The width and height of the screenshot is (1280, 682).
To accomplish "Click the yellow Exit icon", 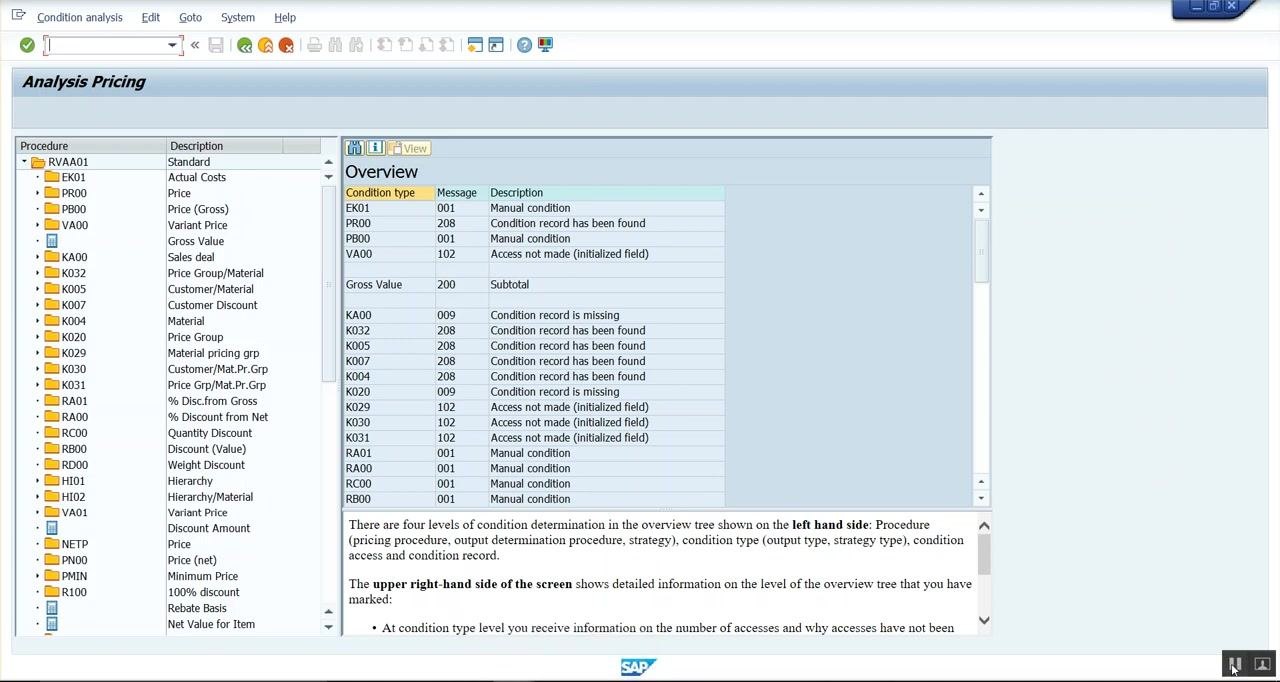I will pos(265,45).
